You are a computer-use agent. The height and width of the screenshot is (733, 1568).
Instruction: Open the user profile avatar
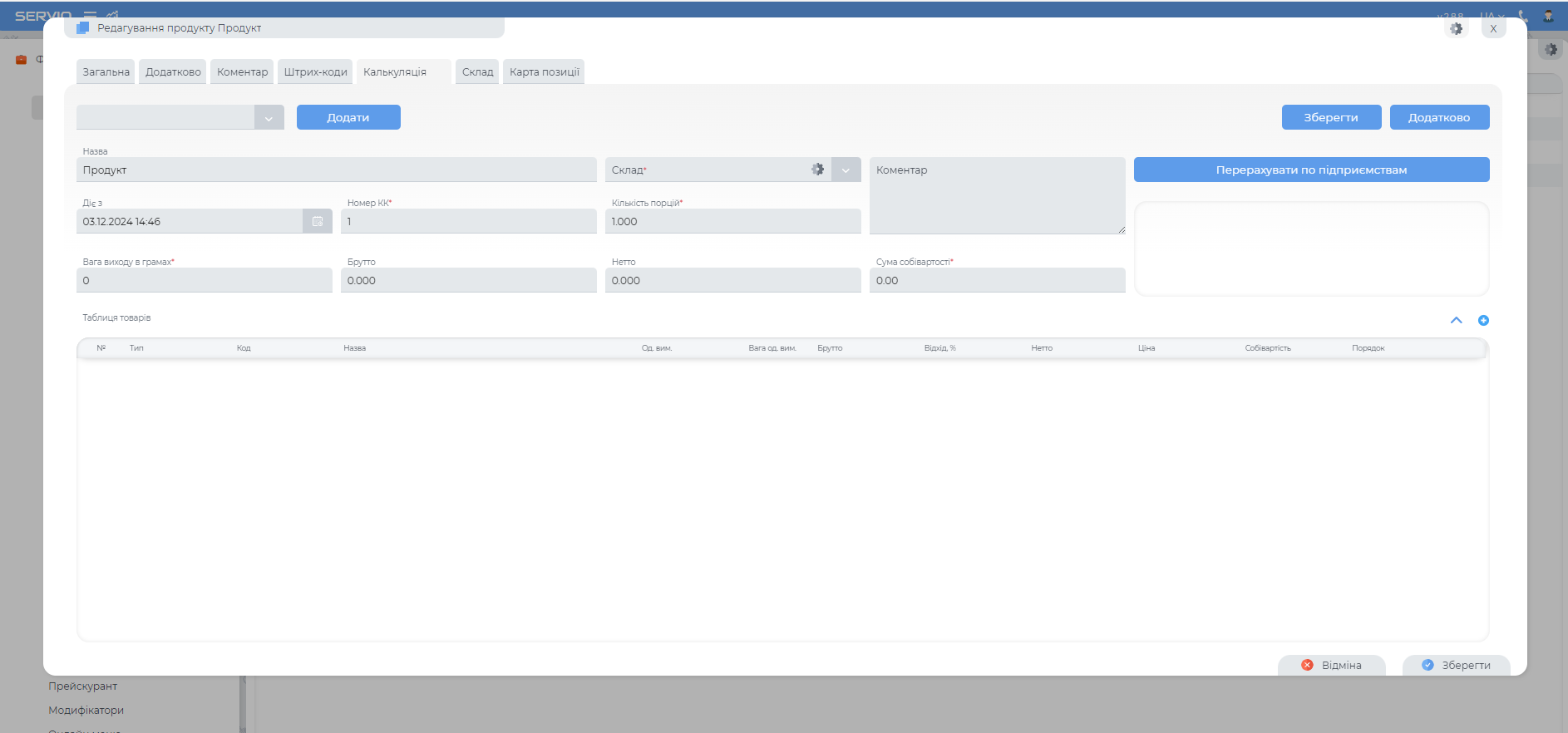[1548, 16]
